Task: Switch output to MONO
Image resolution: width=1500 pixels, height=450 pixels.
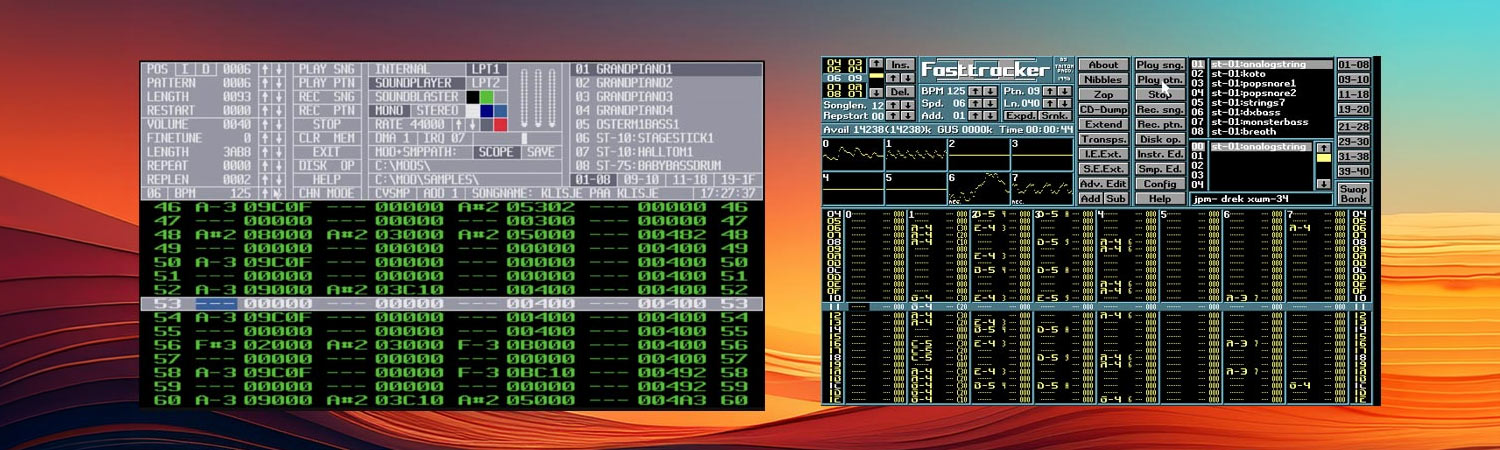Action: coord(390,110)
